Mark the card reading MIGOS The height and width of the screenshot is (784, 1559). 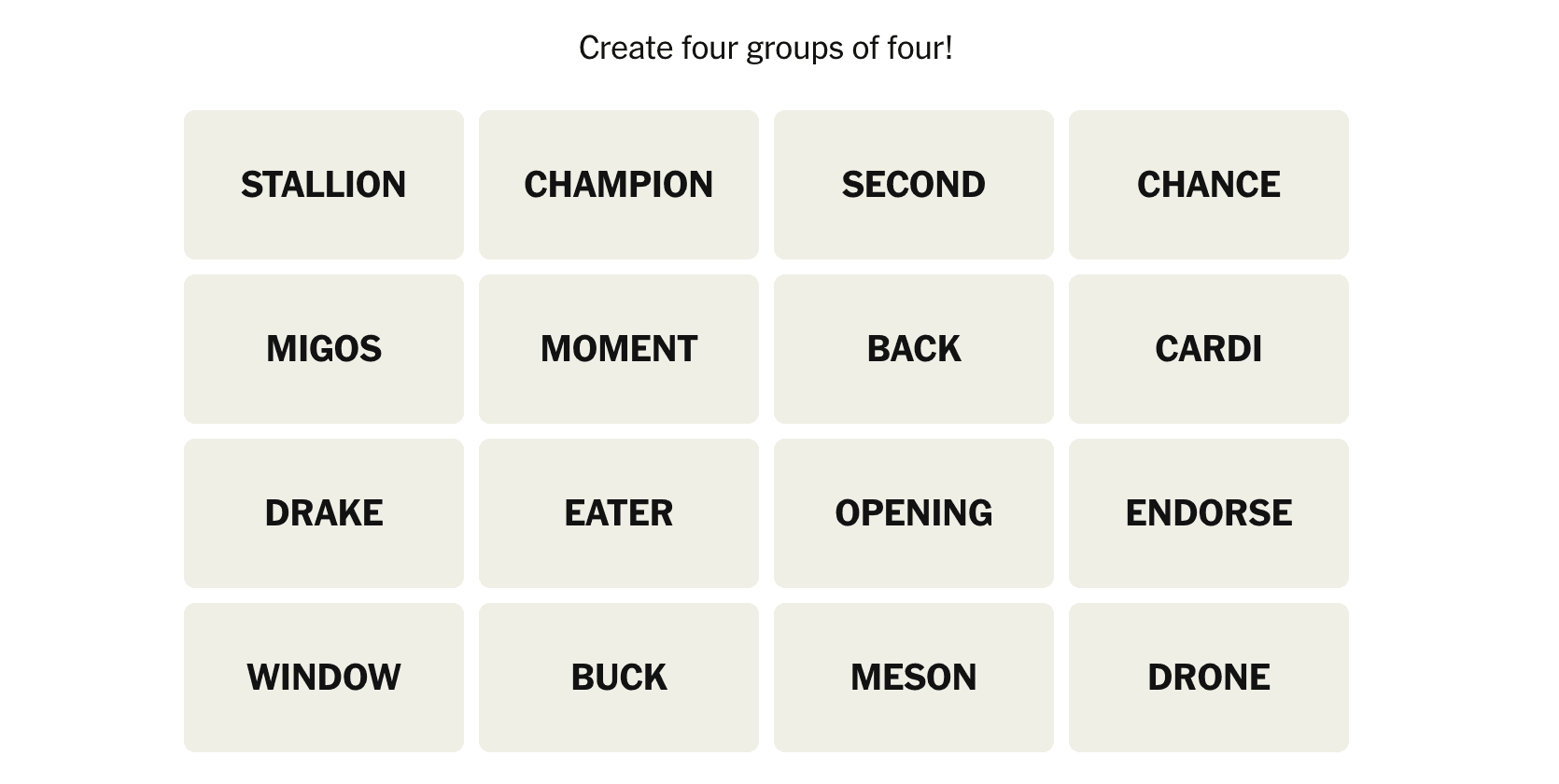point(323,349)
